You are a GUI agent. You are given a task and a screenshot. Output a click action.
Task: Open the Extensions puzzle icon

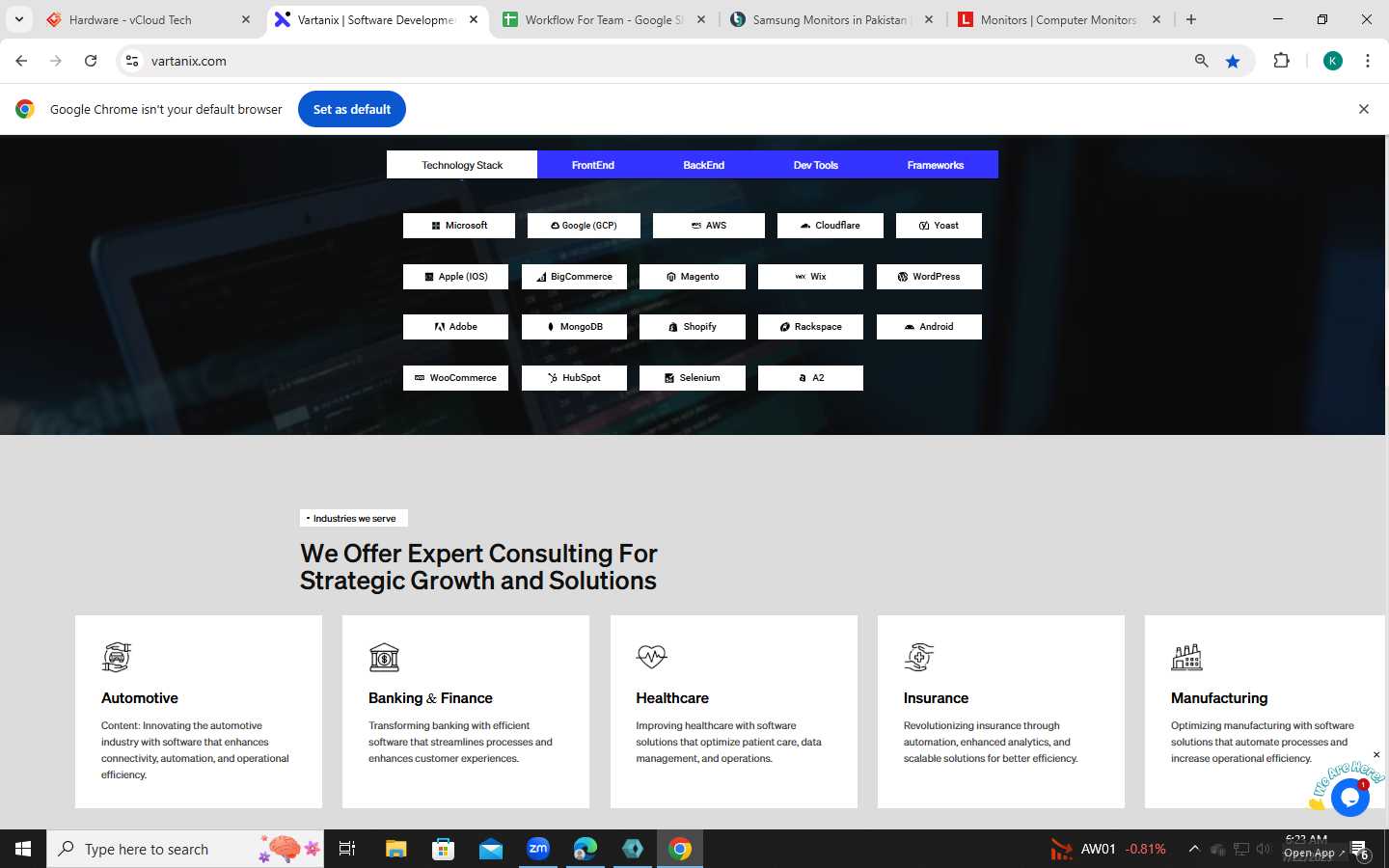(x=1281, y=61)
